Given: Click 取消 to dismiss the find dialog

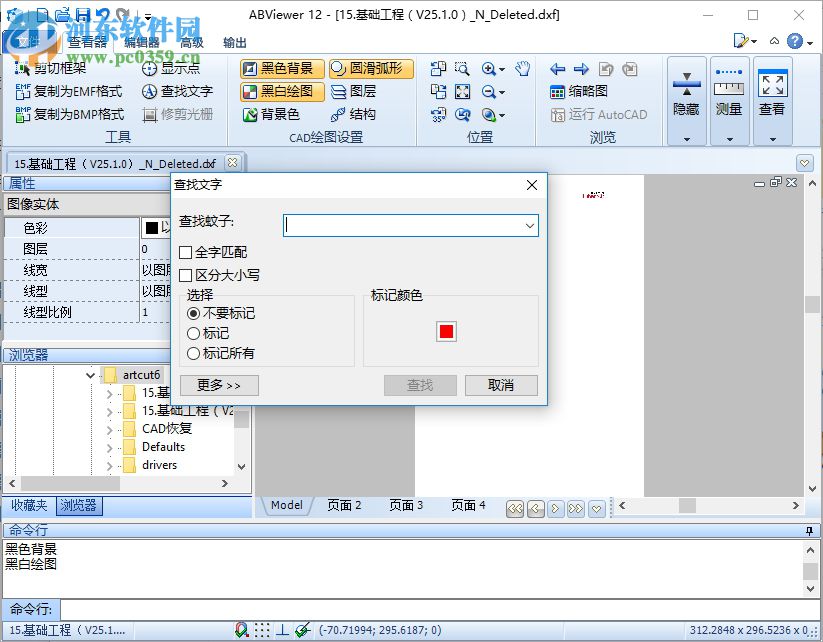Looking at the screenshot, I should pos(501,385).
